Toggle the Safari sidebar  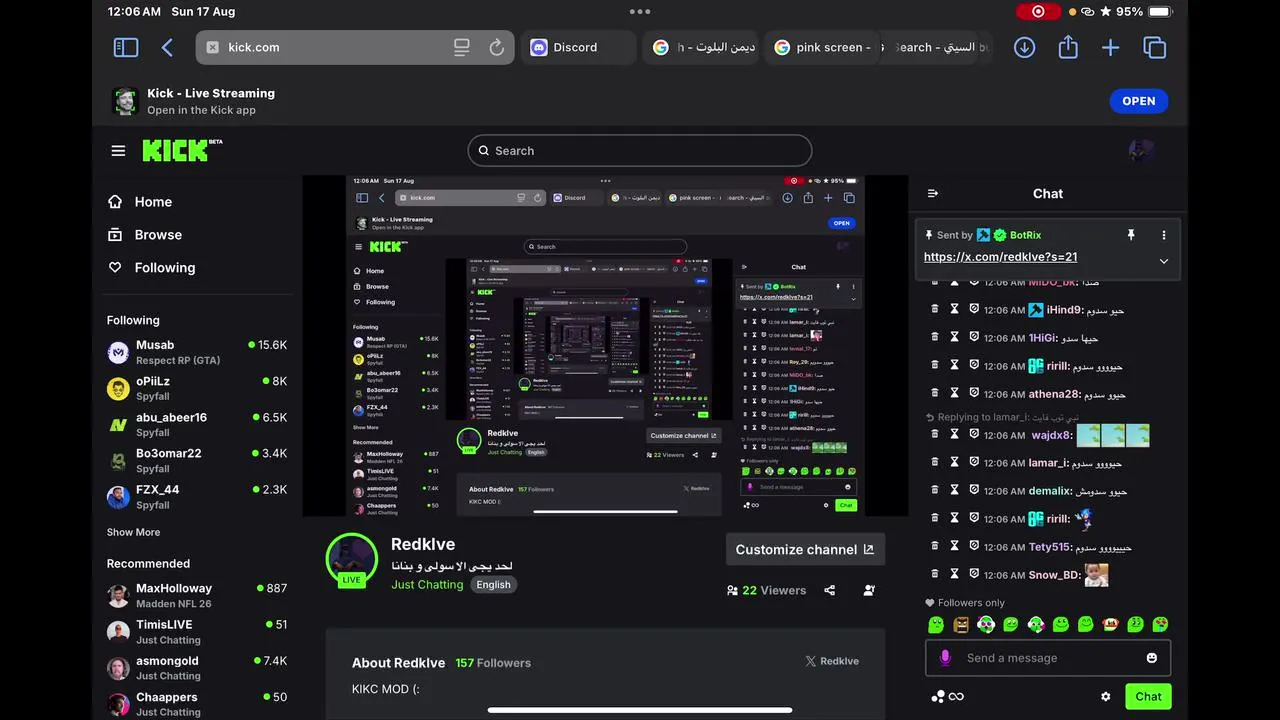click(126, 47)
